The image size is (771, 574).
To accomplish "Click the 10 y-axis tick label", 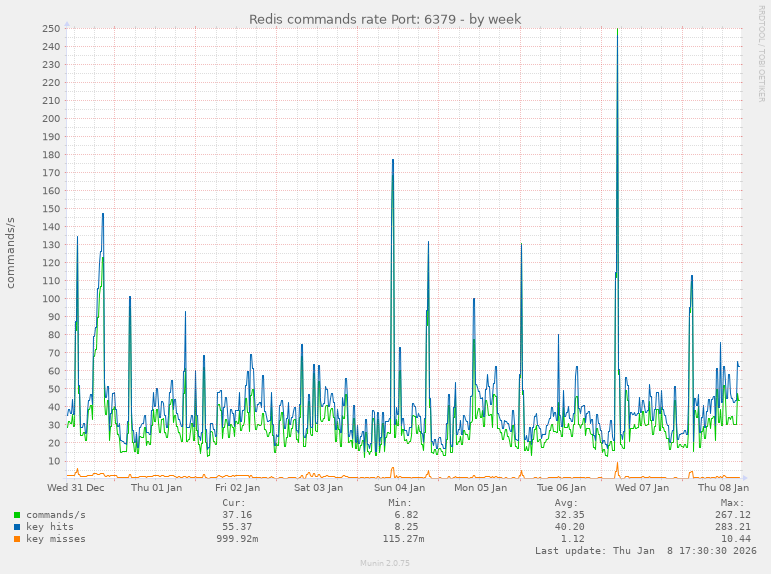I will [54, 461].
